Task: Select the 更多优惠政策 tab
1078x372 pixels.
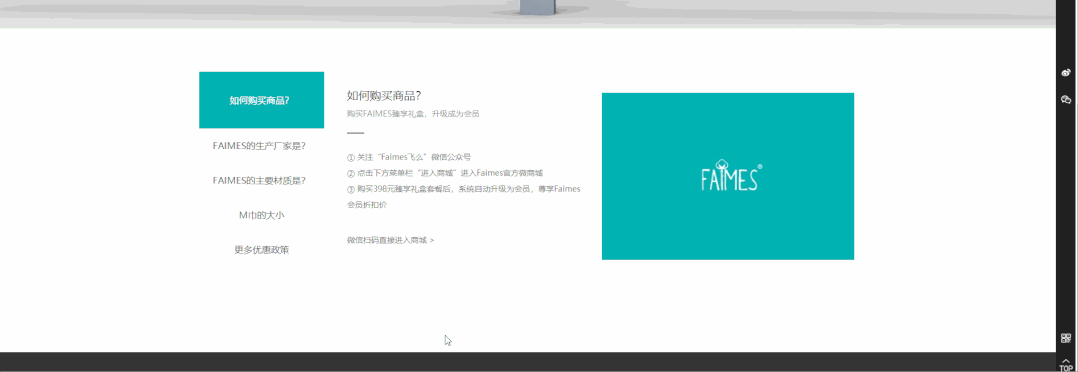Action: [261, 250]
